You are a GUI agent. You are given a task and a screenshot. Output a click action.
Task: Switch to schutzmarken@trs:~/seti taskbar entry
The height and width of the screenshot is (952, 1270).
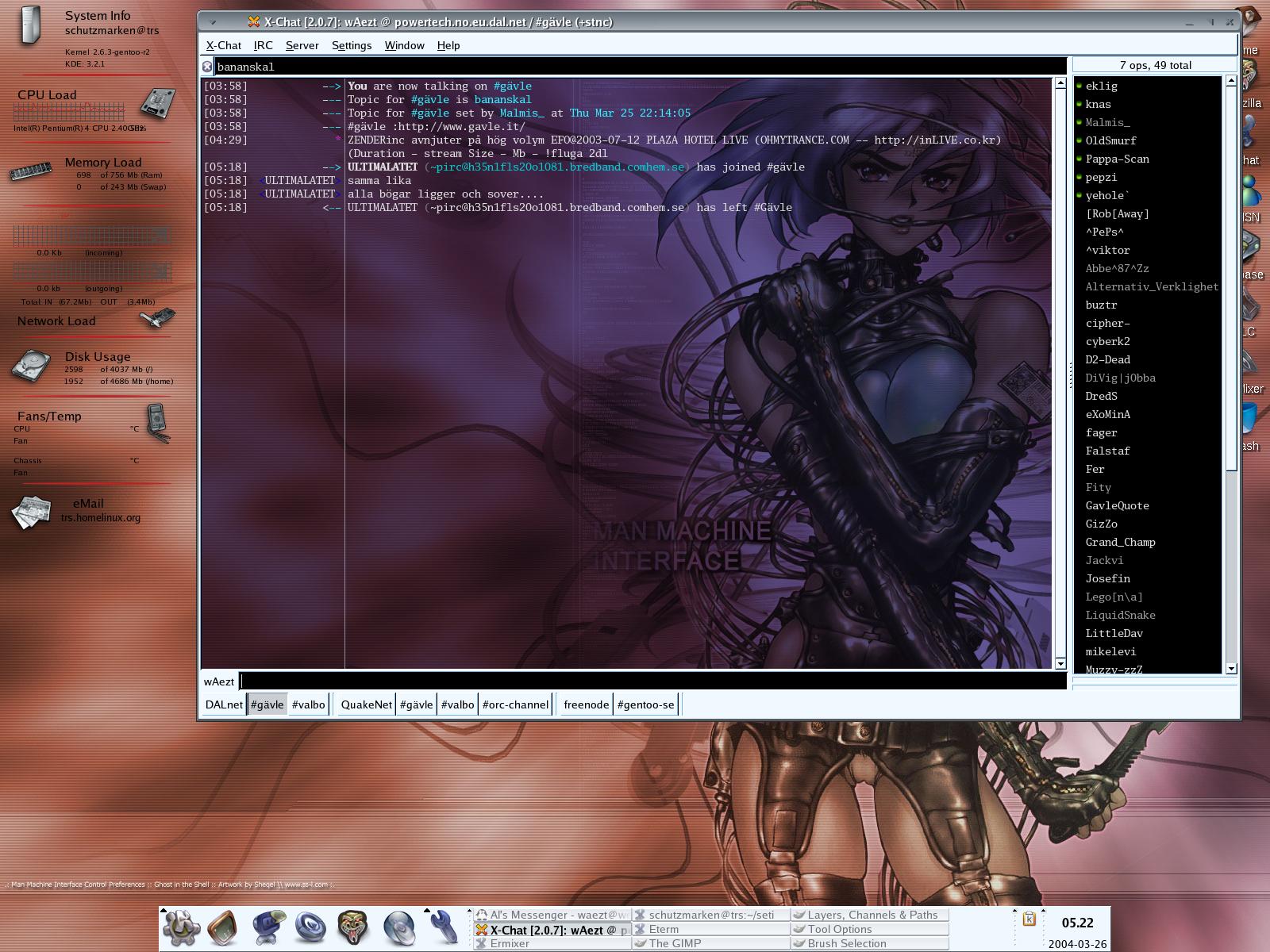(x=711, y=915)
